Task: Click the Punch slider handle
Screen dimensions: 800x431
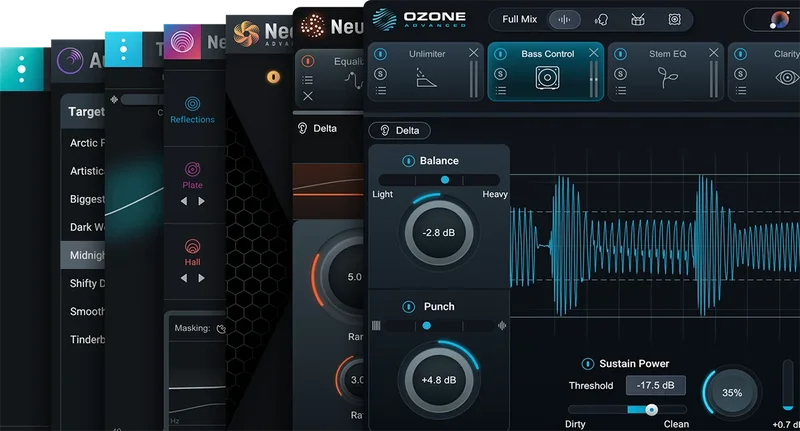Action: tap(427, 325)
